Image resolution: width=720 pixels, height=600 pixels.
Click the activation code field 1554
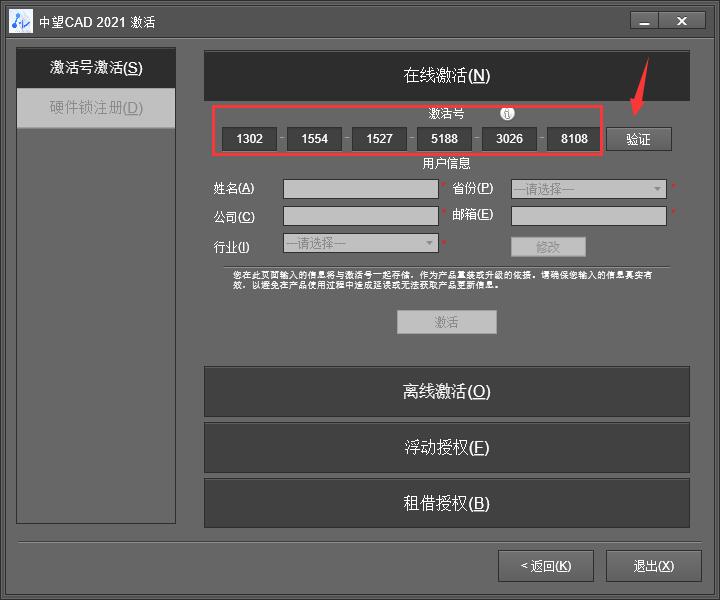pos(315,139)
